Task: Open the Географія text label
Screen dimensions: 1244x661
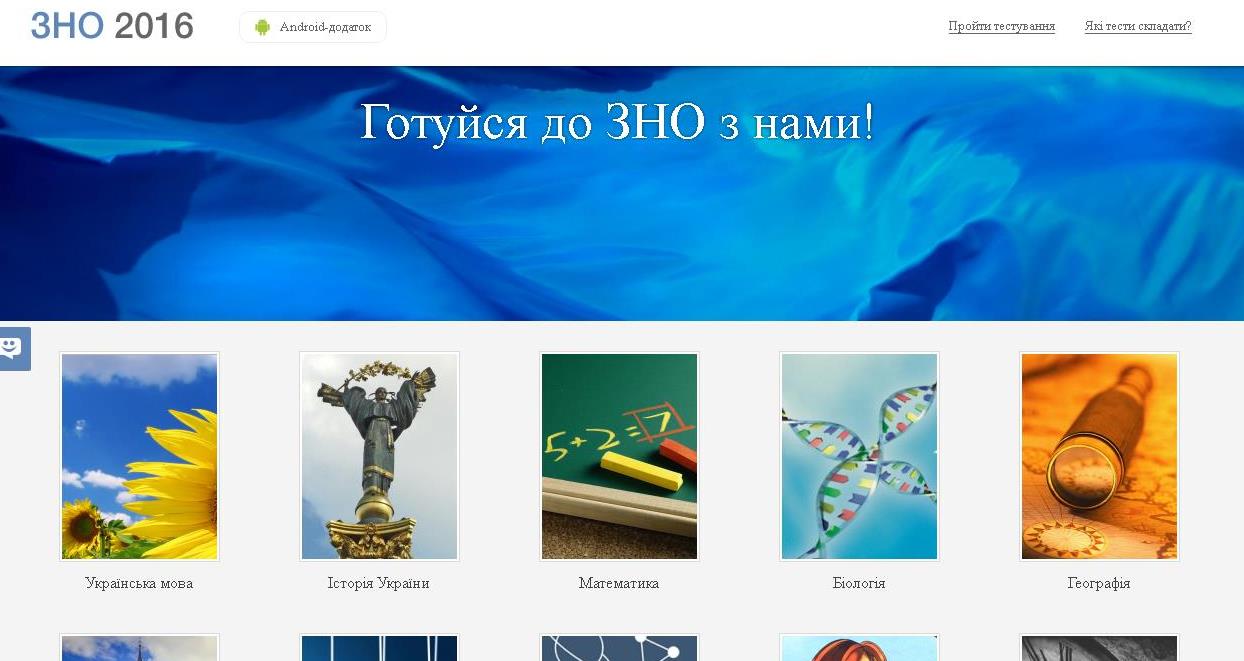Action: (1099, 583)
